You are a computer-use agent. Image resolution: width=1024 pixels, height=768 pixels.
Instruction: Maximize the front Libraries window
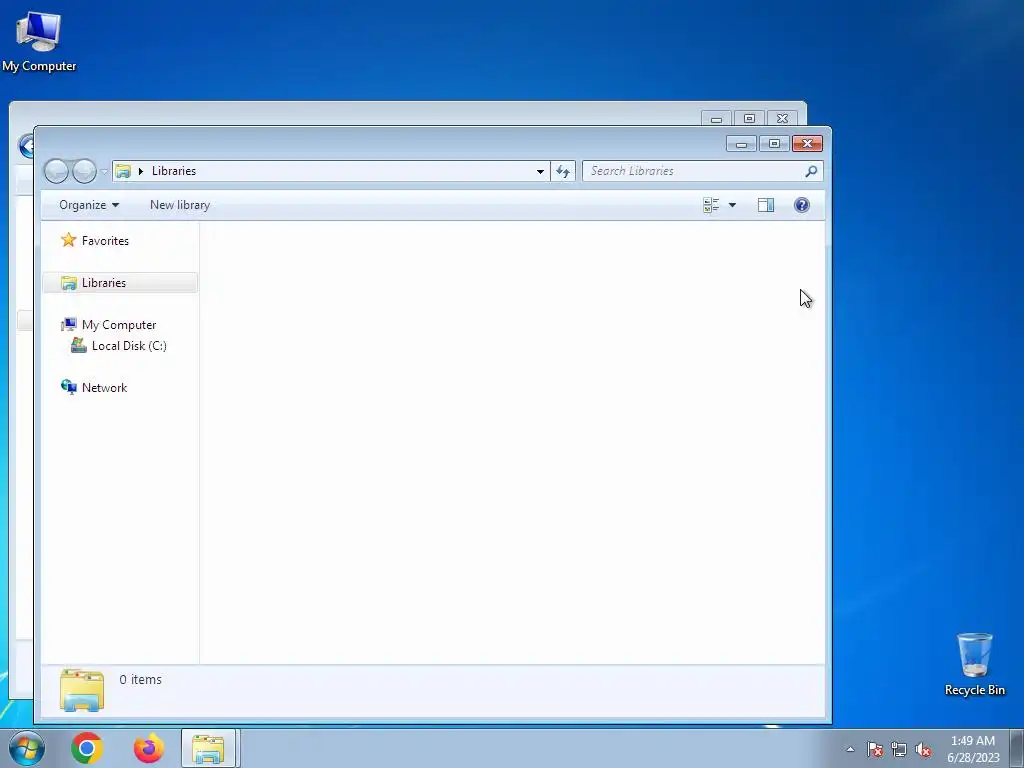774,144
